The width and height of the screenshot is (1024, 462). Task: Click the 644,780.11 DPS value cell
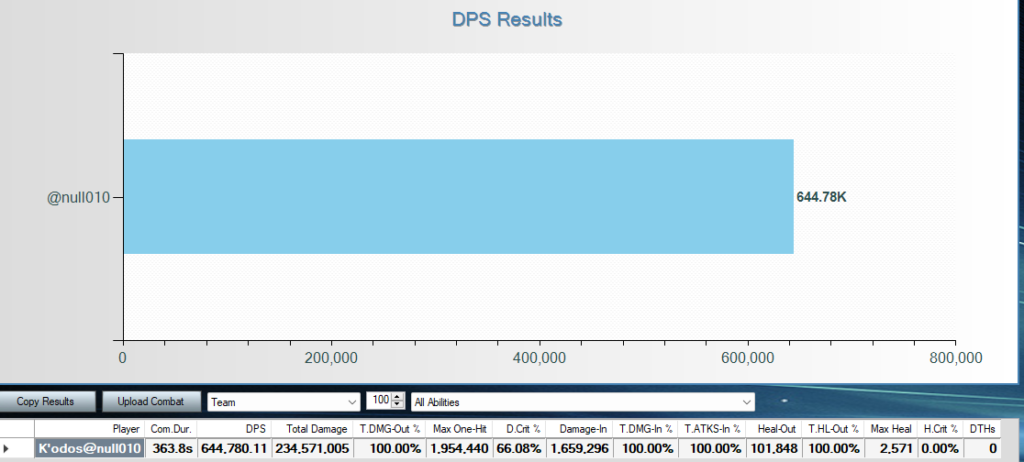(235, 449)
